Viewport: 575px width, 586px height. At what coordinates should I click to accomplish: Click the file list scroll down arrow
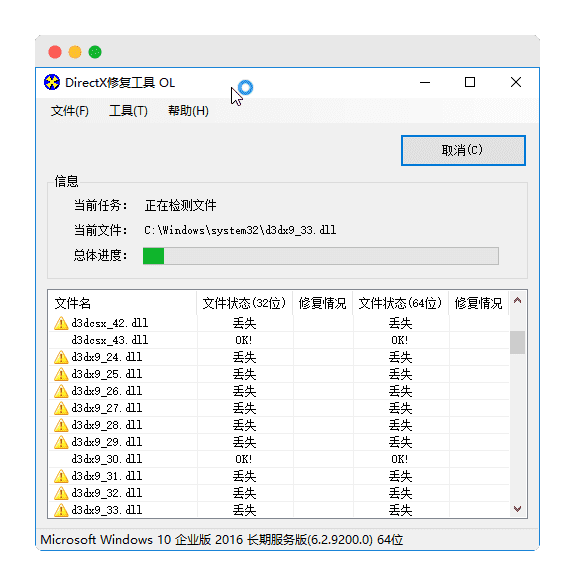[517, 509]
